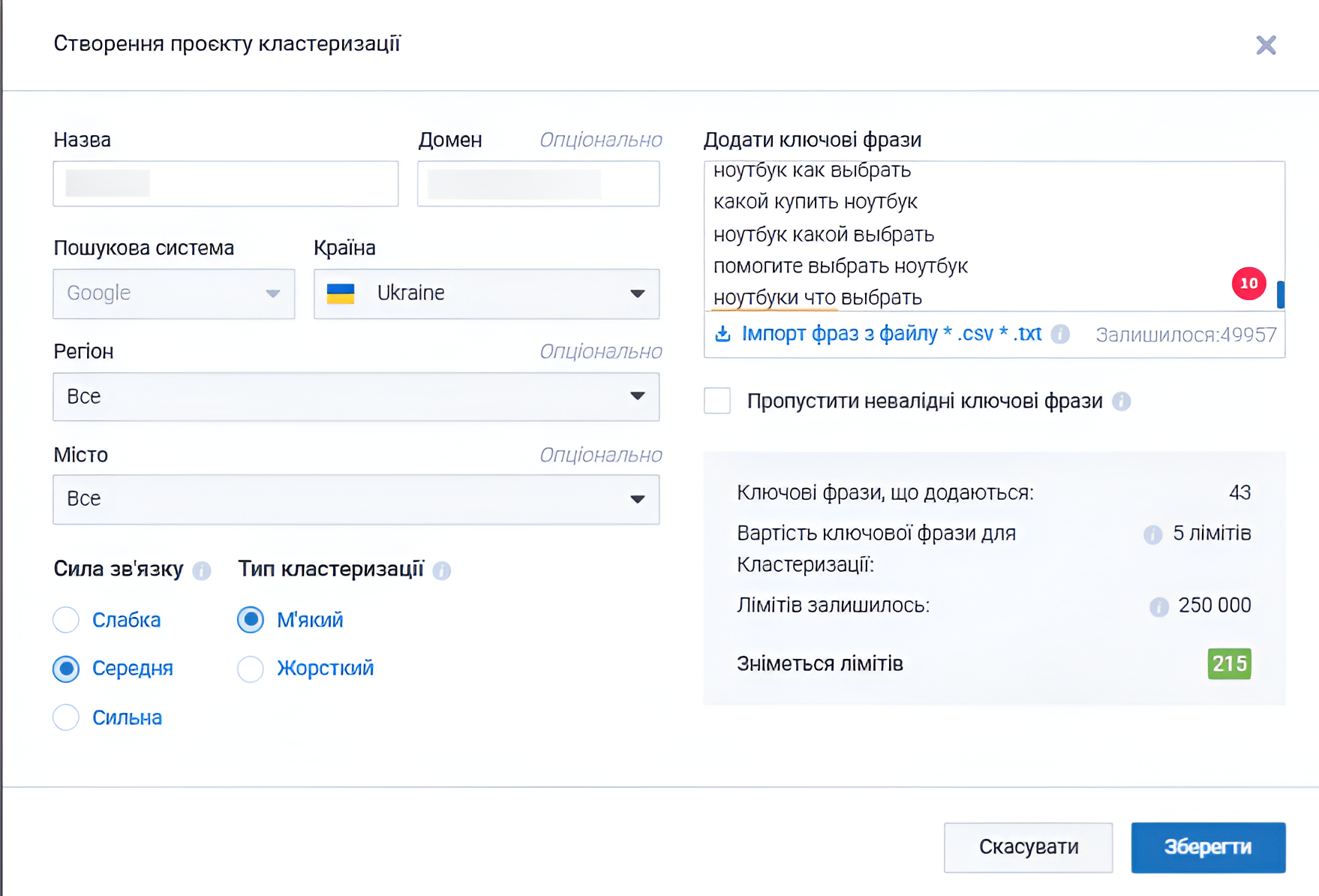This screenshot has width=1319, height=896.
Task: Expand the Місто dropdown
Action: click(x=356, y=499)
